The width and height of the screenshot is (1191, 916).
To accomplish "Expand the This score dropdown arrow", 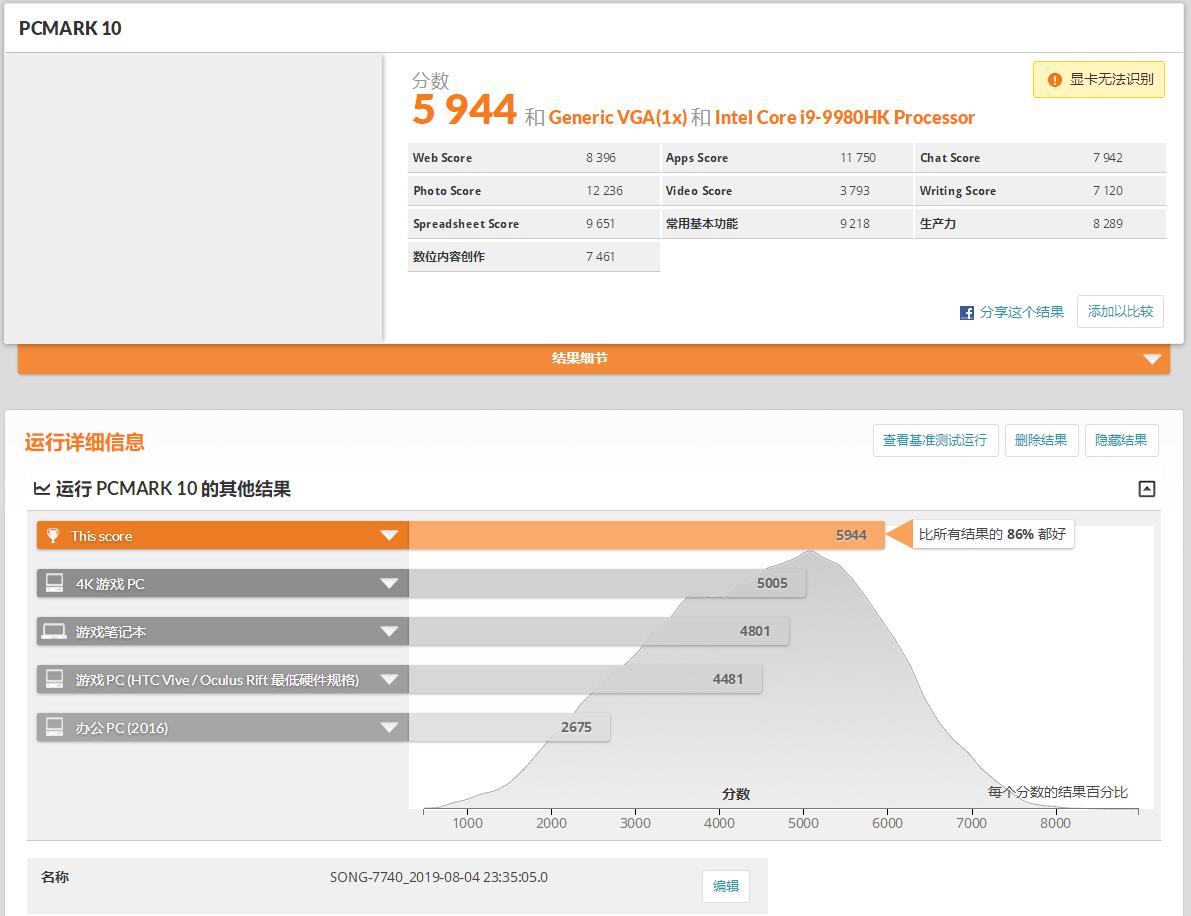I will pos(389,536).
